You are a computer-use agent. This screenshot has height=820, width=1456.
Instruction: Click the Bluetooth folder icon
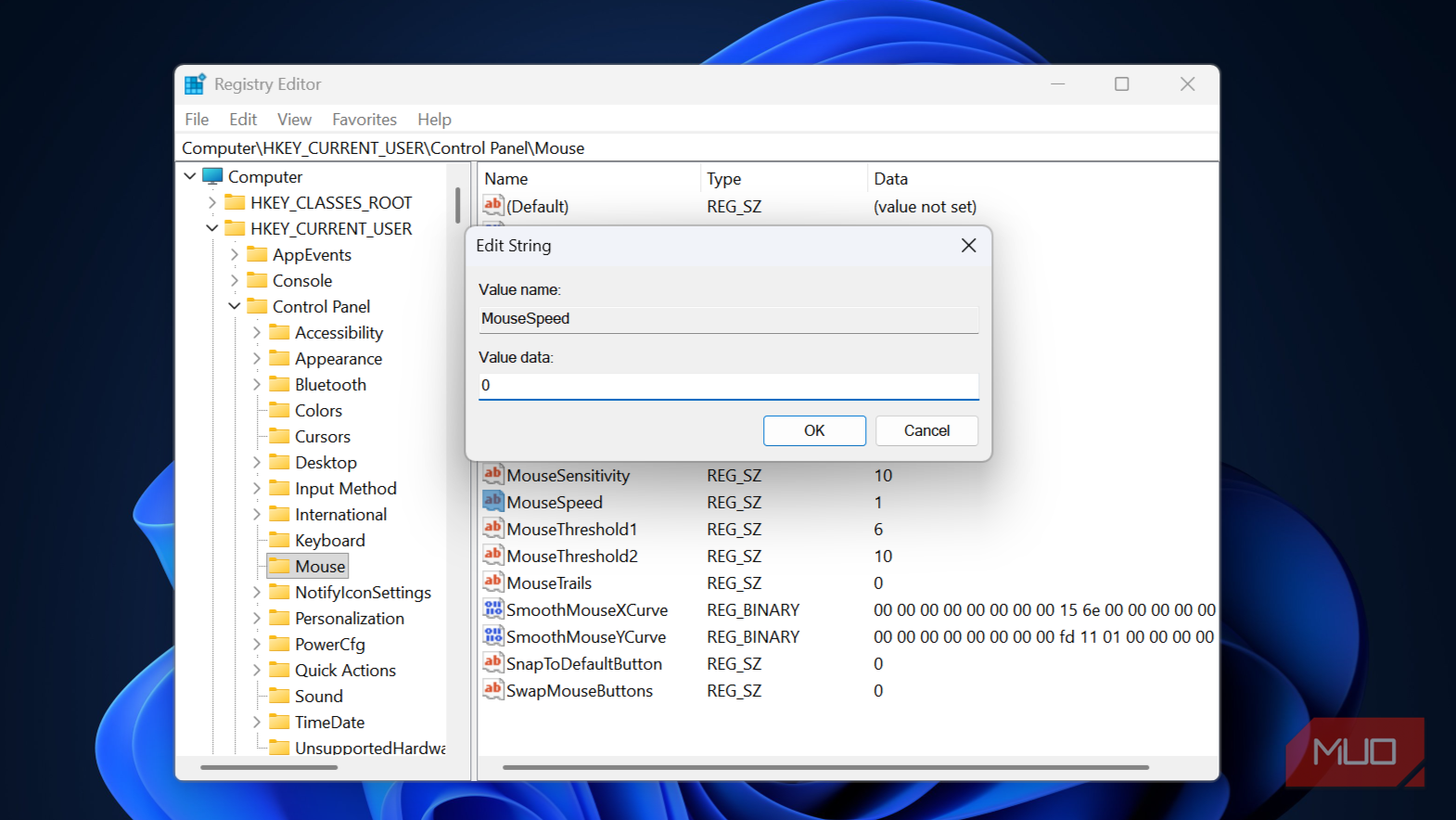coord(280,384)
